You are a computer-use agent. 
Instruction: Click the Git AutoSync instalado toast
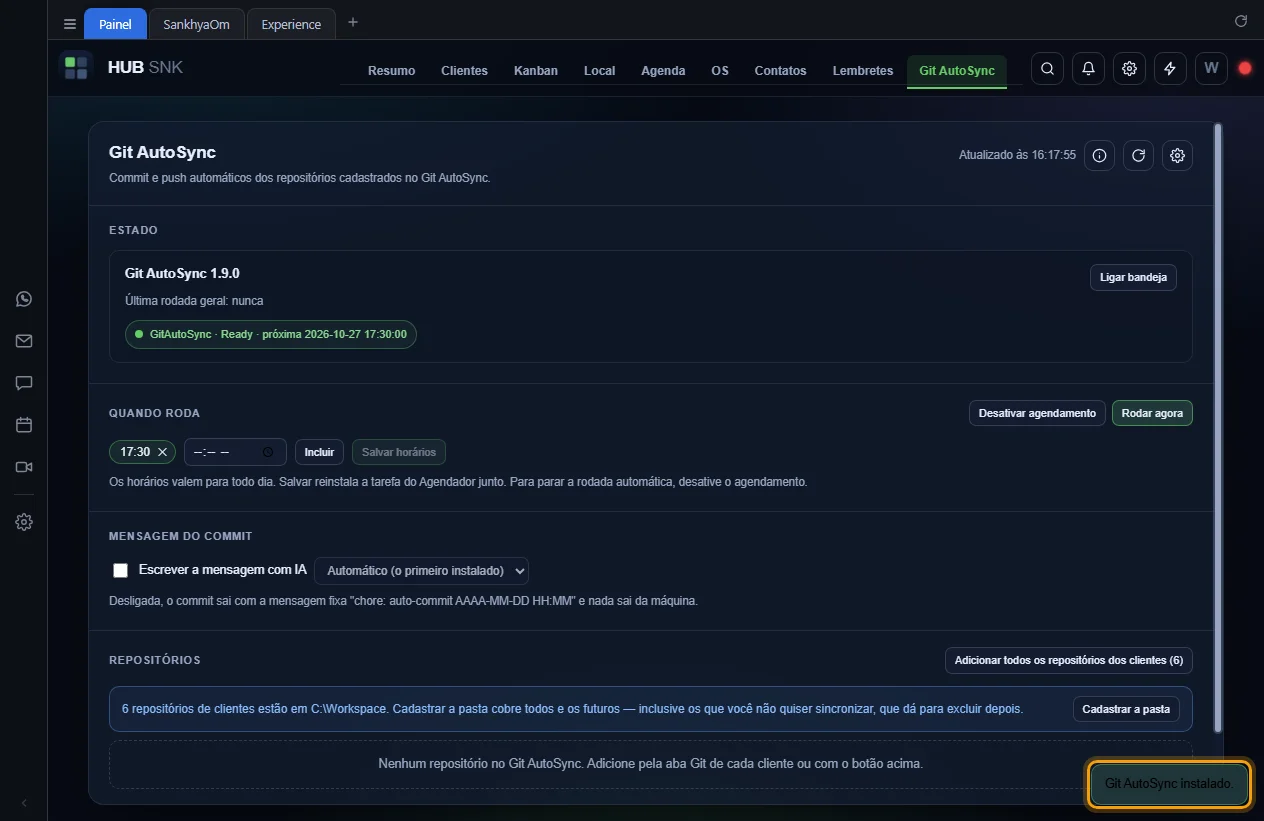coord(1168,784)
